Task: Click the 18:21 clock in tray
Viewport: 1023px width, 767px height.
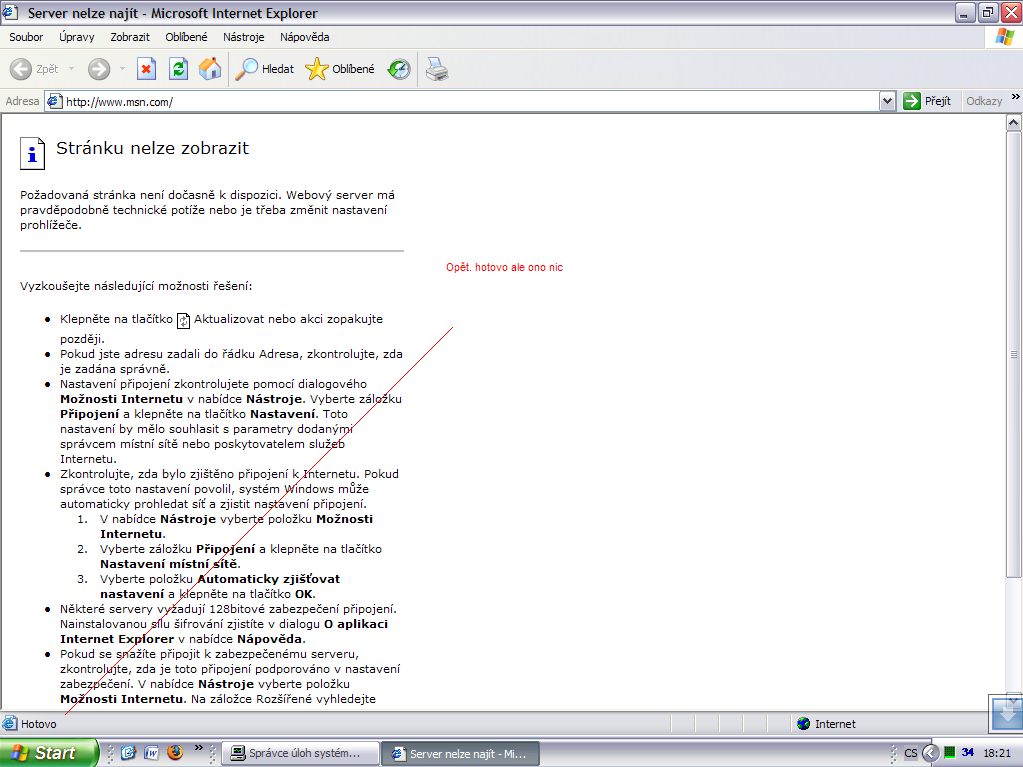Action: point(997,753)
